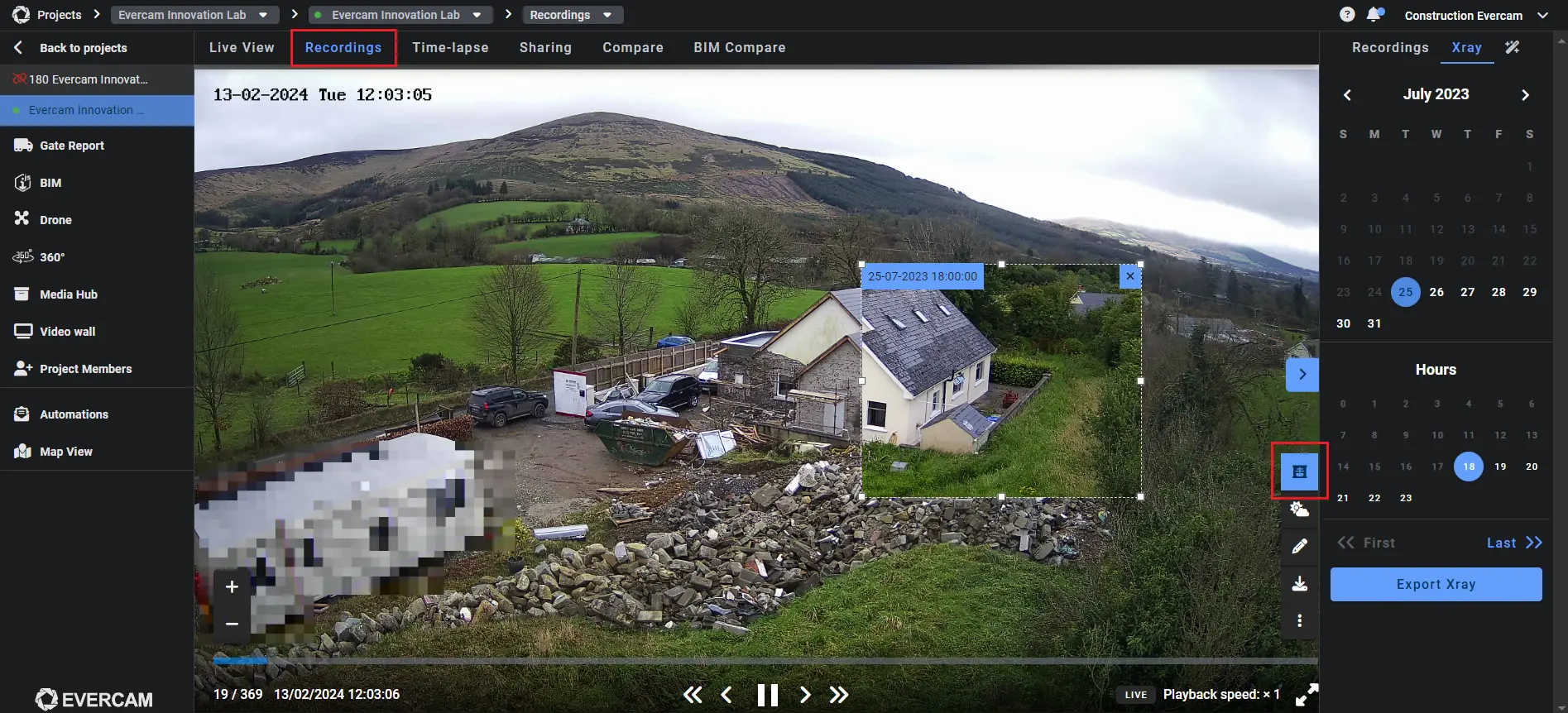Switch to the BIM Compare tab
1568x713 pixels.
coord(740,48)
